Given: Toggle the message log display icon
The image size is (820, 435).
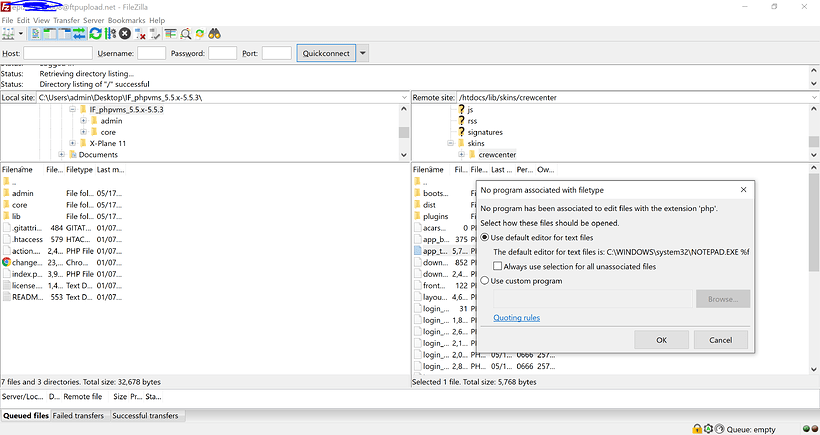Looking at the screenshot, I should (x=35, y=34).
